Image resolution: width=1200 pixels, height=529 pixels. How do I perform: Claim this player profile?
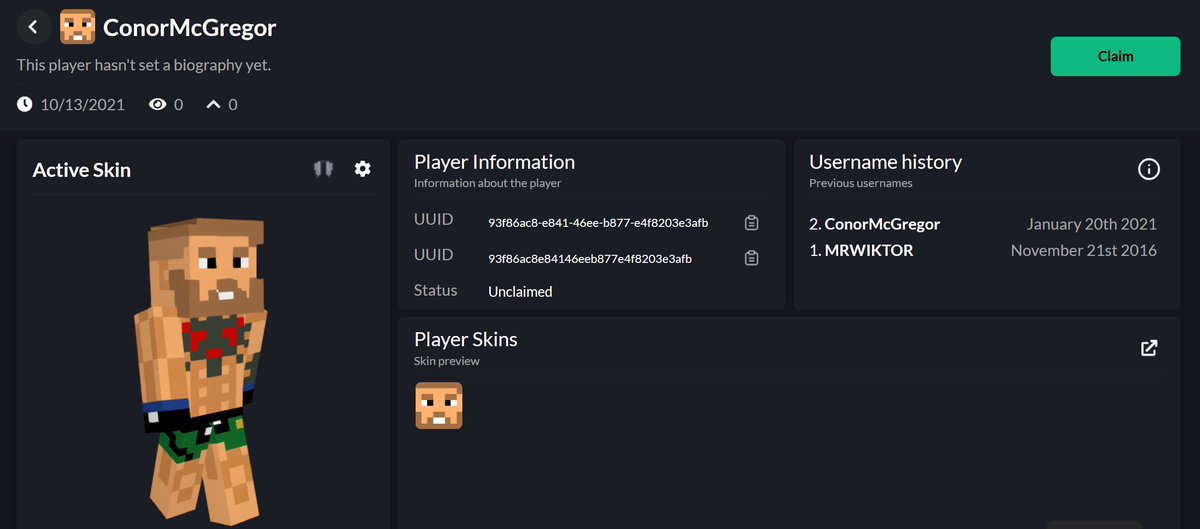coord(1115,56)
